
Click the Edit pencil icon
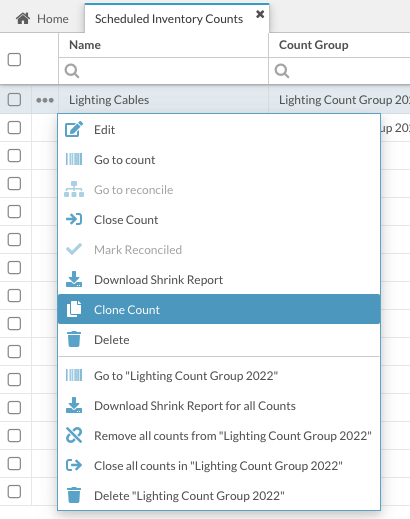click(74, 129)
